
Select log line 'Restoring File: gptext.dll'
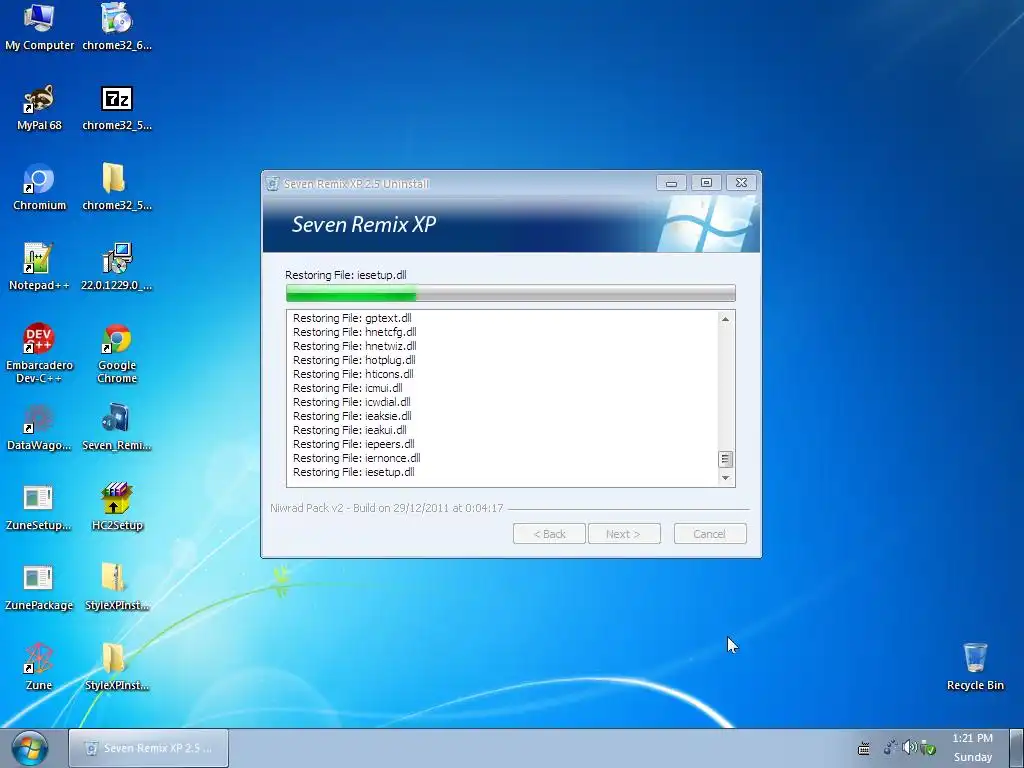pos(352,318)
